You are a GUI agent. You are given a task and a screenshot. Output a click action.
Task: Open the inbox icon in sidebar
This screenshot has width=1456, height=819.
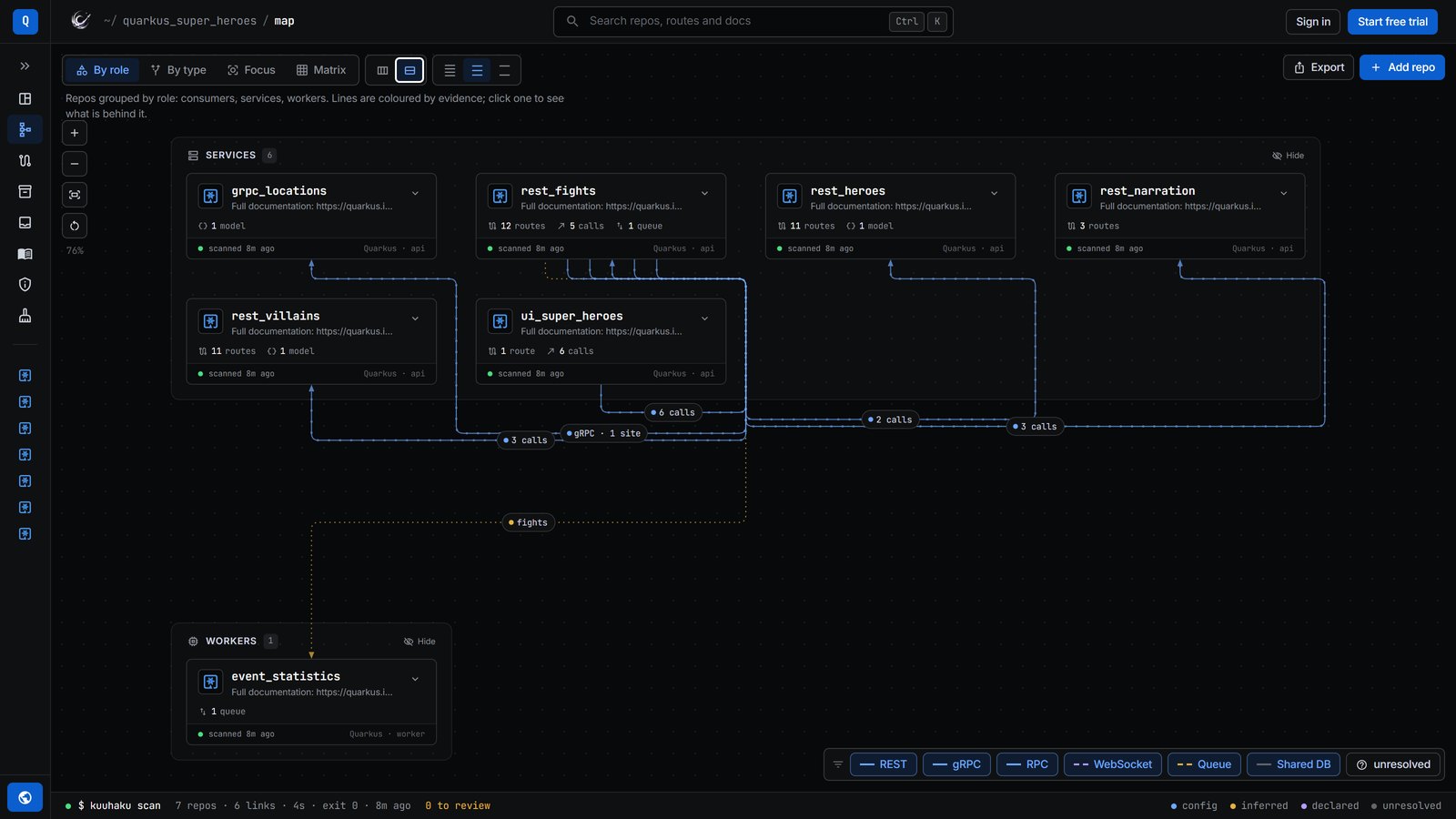(x=25, y=222)
